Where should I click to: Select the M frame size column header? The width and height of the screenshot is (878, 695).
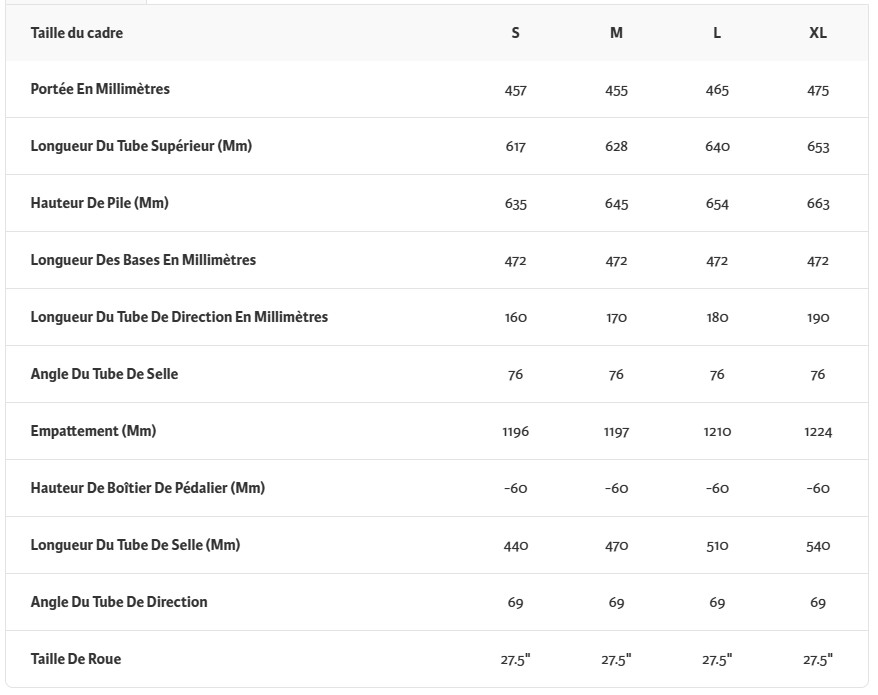tap(616, 33)
